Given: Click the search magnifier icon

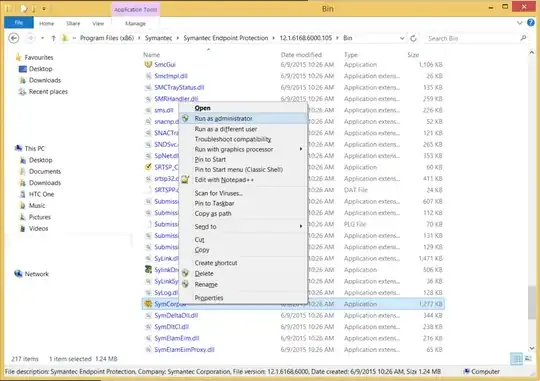Looking at the screenshot, I should 523,38.
